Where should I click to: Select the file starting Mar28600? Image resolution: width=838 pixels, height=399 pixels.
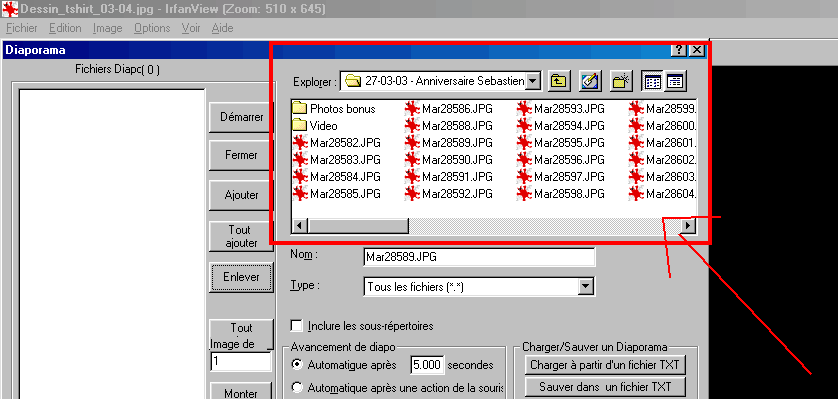(x=663, y=126)
